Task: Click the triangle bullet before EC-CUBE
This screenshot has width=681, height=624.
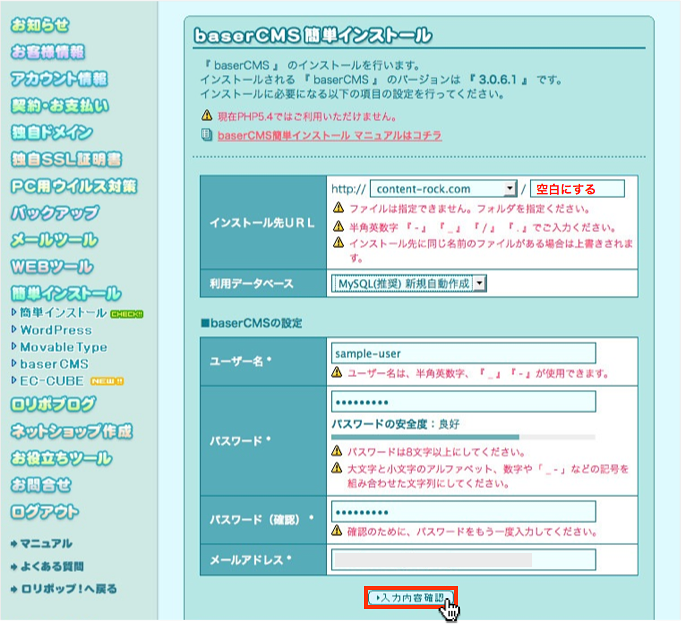Action: (14, 380)
